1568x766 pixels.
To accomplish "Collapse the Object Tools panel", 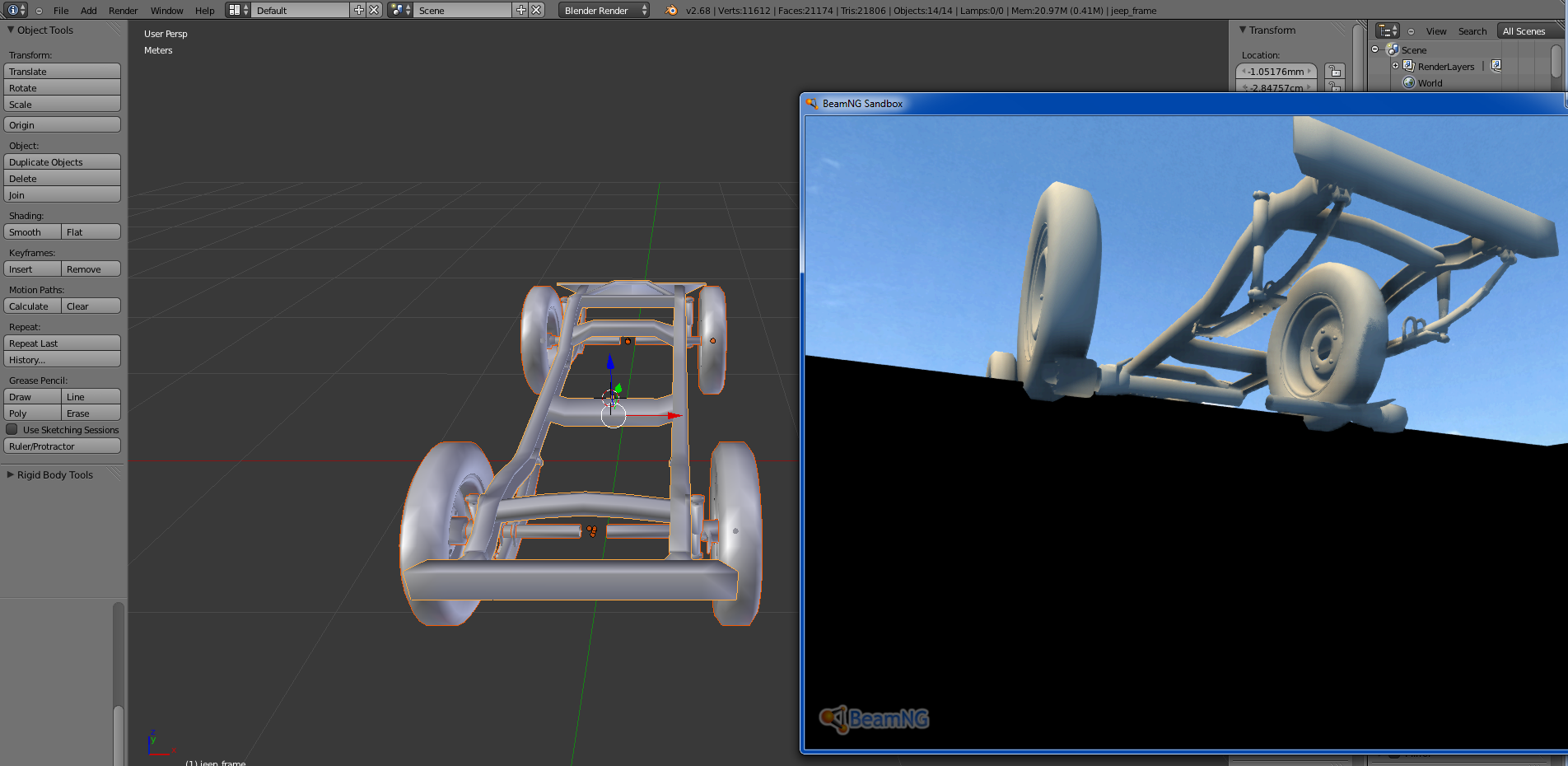I will click(x=11, y=30).
